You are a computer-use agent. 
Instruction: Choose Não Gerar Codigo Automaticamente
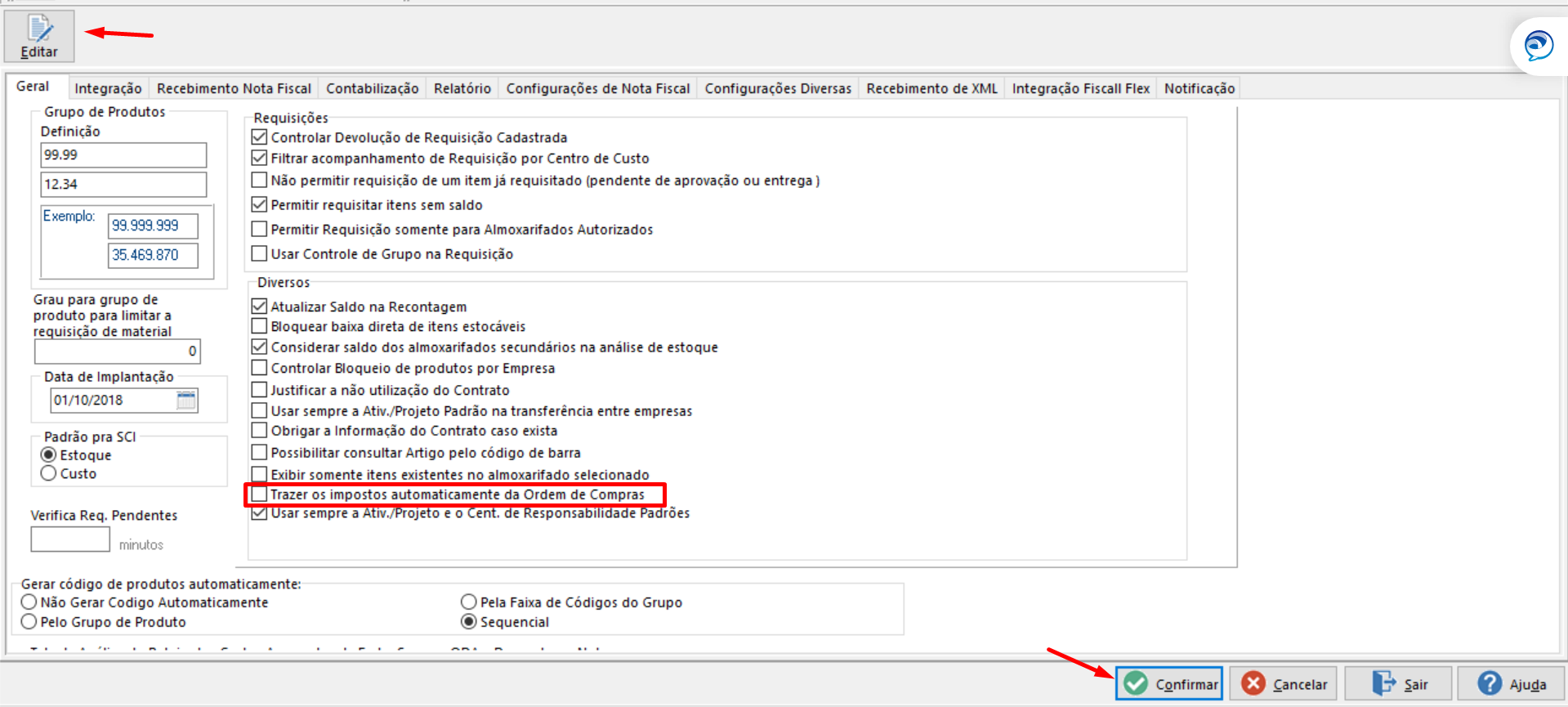(x=29, y=602)
